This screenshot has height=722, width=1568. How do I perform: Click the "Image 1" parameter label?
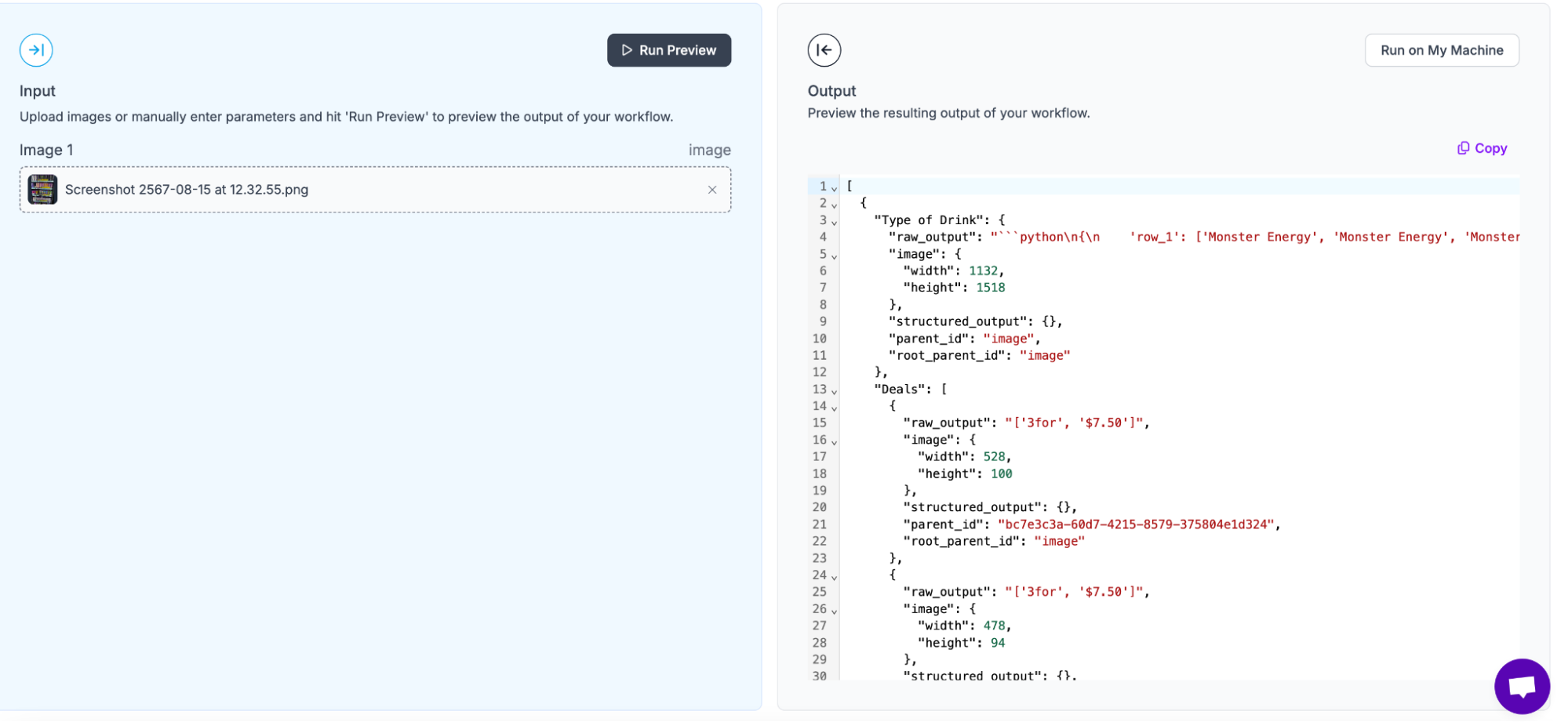(x=46, y=150)
